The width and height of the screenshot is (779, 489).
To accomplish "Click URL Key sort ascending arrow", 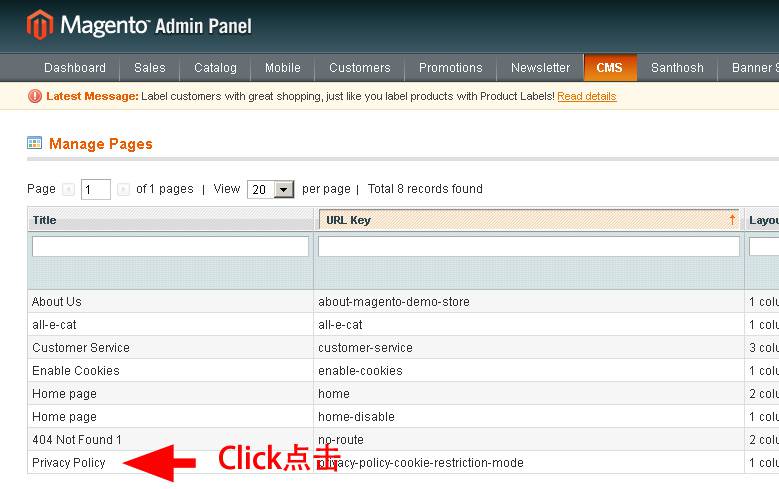I will (732, 220).
